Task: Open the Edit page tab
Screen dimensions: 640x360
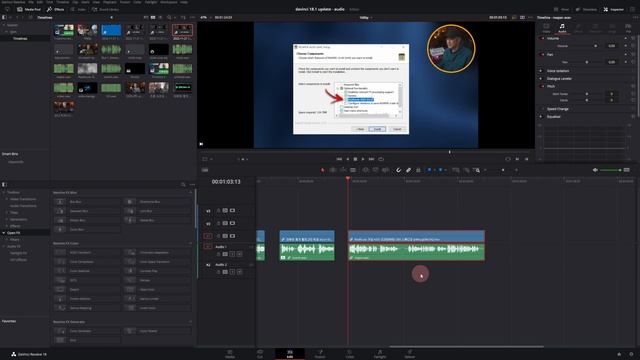Action: click(x=290, y=353)
